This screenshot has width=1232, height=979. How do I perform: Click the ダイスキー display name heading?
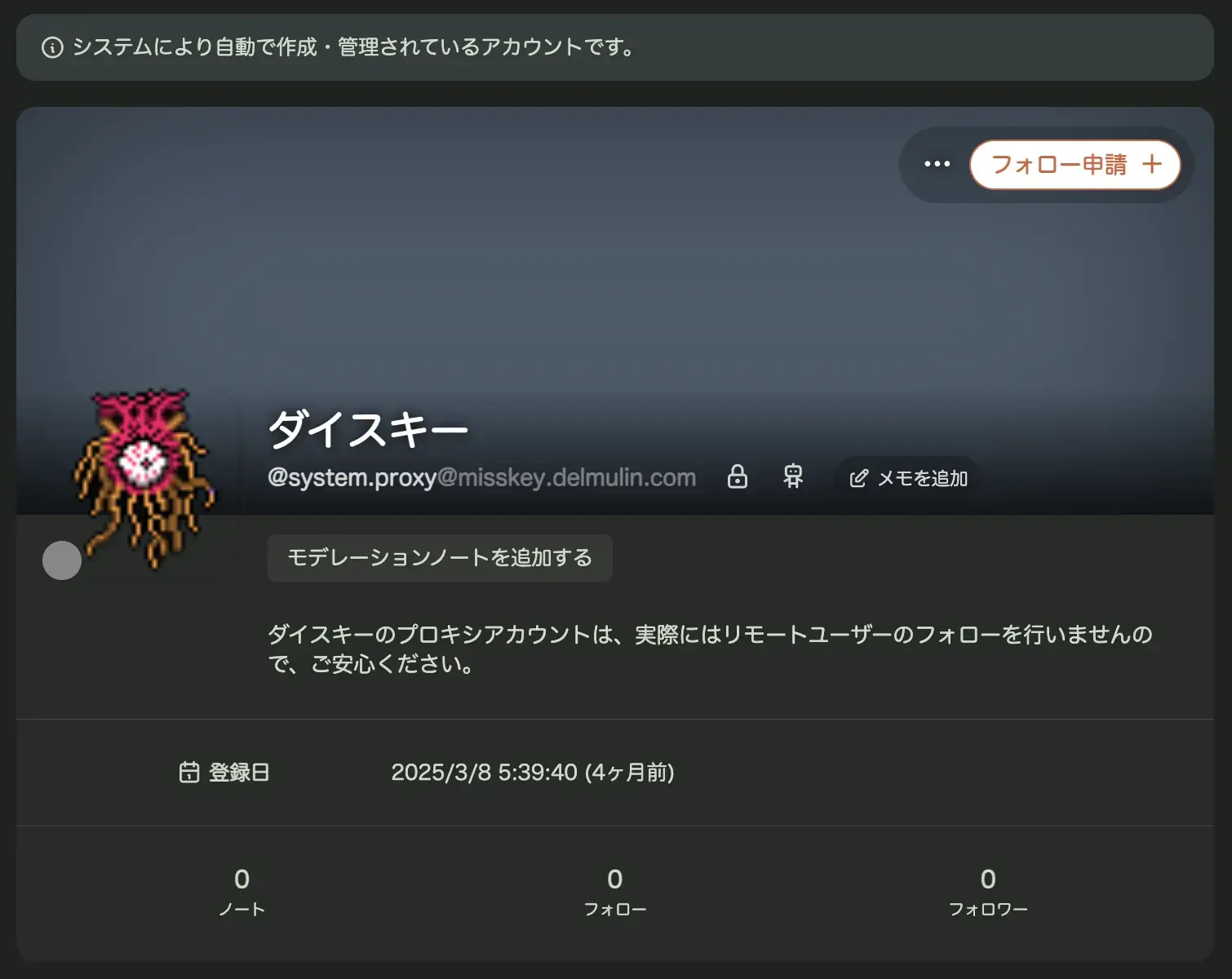tap(369, 428)
